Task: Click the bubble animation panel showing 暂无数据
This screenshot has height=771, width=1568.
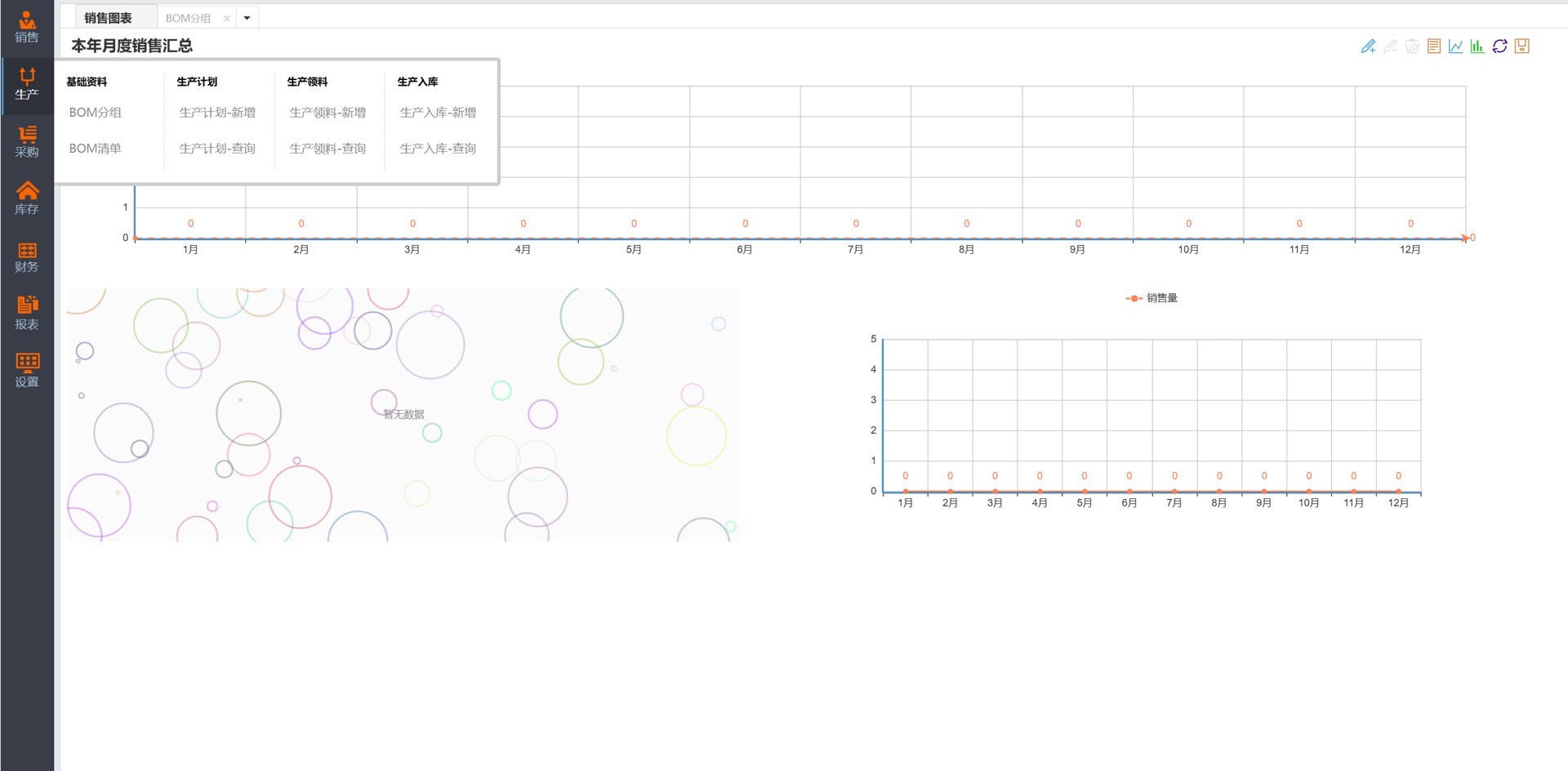Action: (x=403, y=414)
